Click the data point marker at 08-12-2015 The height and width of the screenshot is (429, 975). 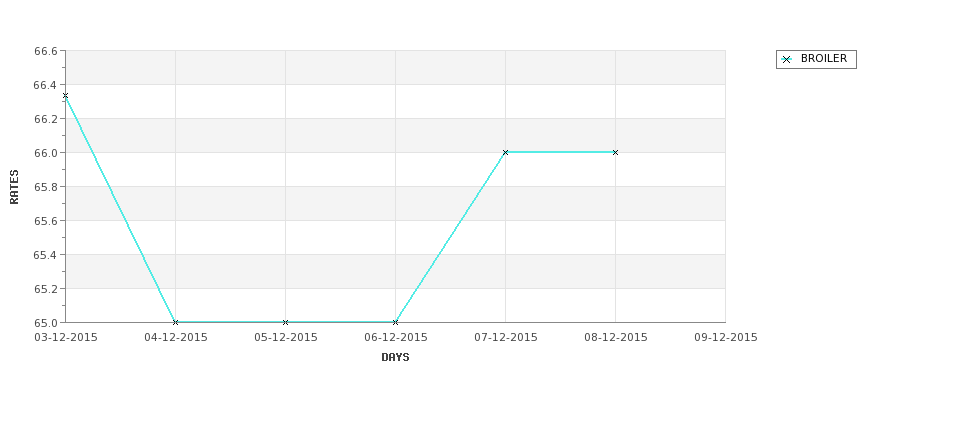(x=616, y=152)
